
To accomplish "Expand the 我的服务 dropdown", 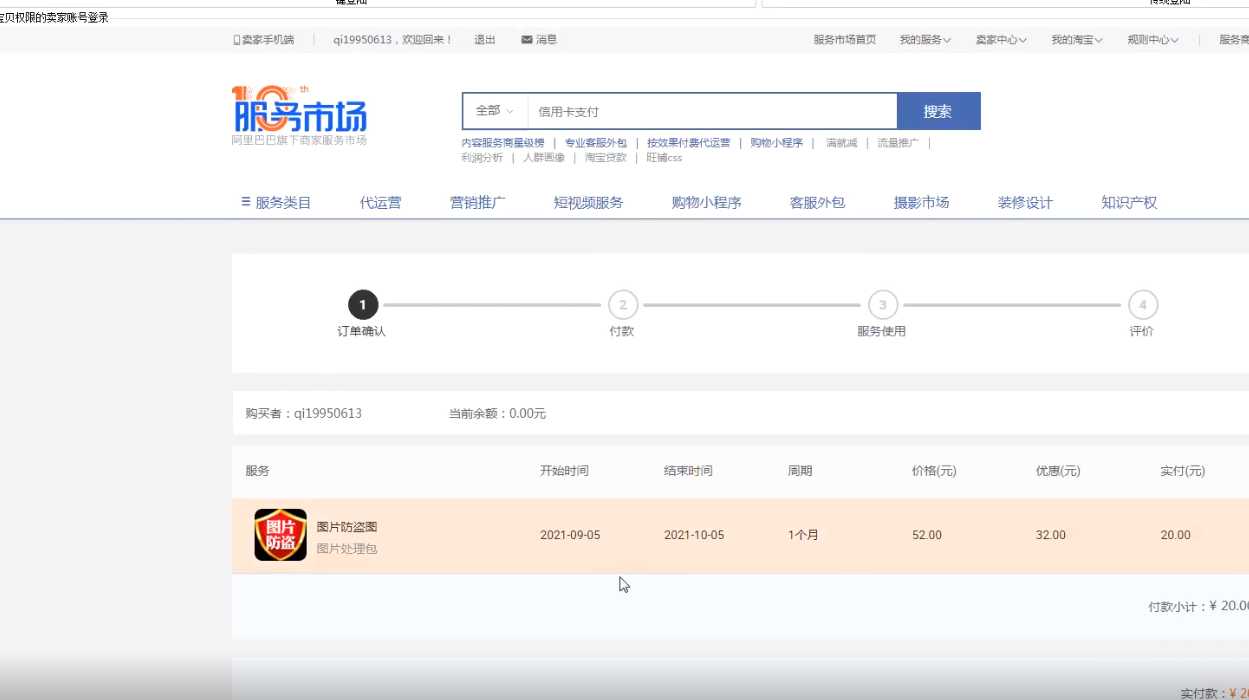I will (x=925, y=40).
